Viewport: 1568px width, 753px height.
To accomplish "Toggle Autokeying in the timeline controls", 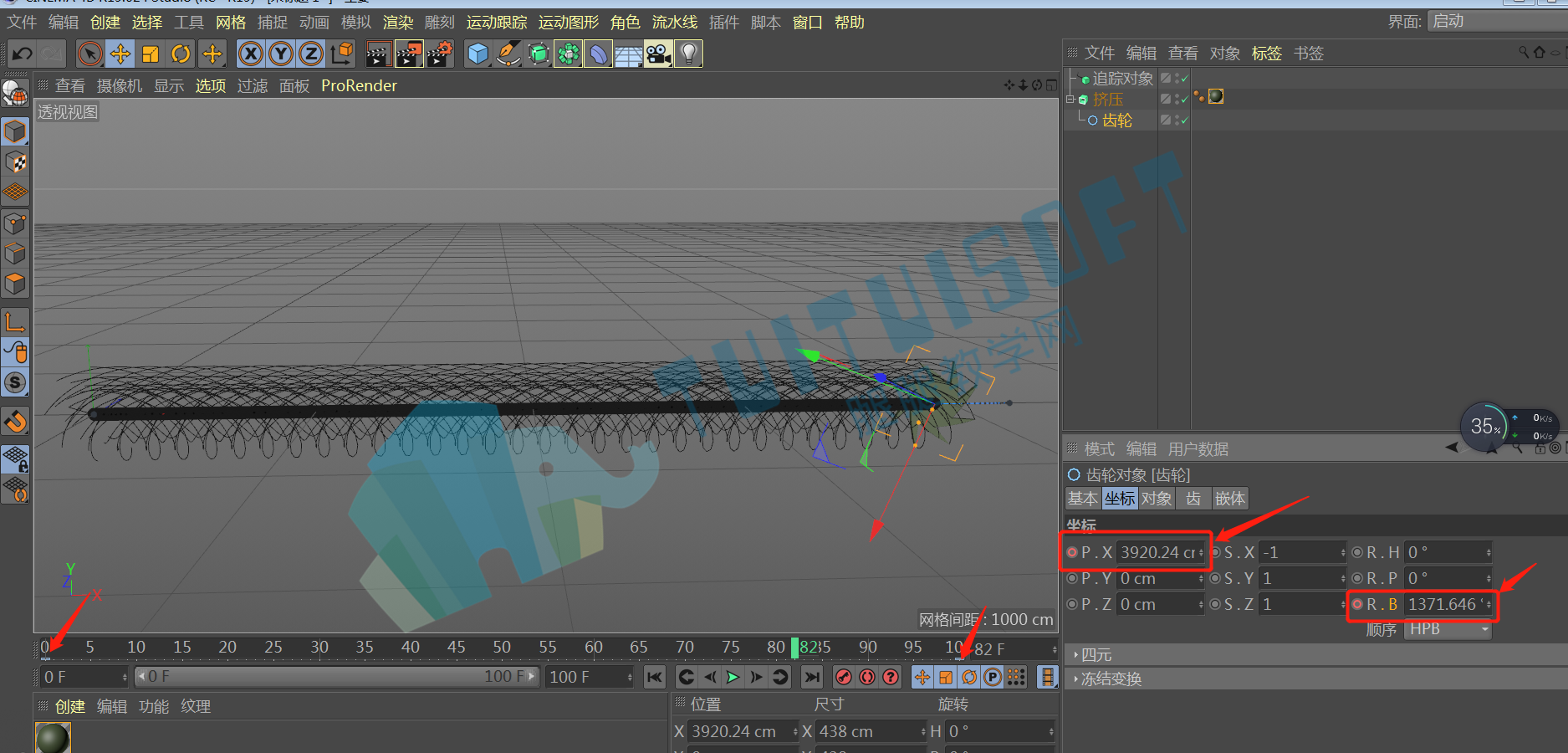I will pos(867,677).
